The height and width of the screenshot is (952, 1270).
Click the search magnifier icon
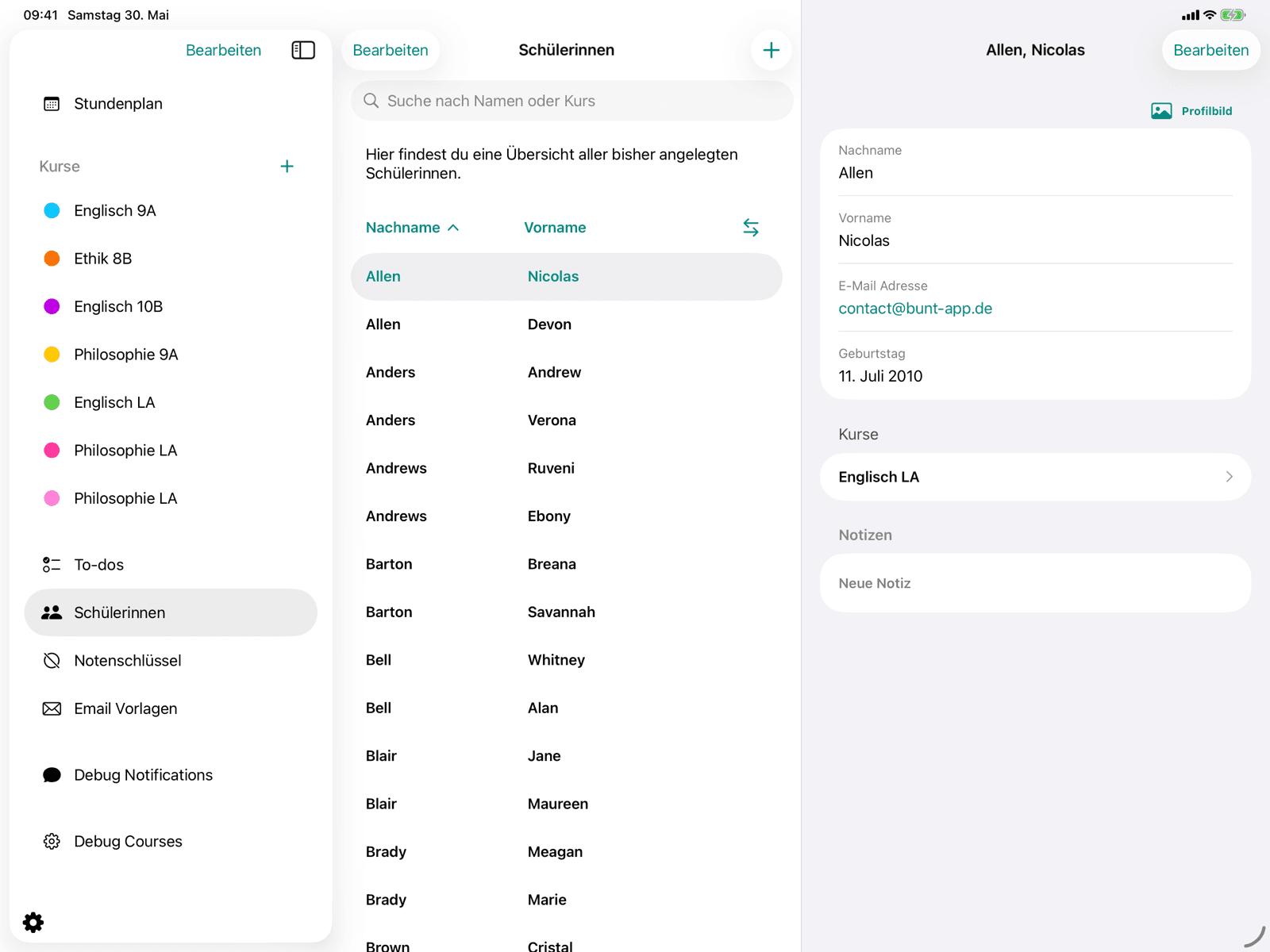coord(371,101)
